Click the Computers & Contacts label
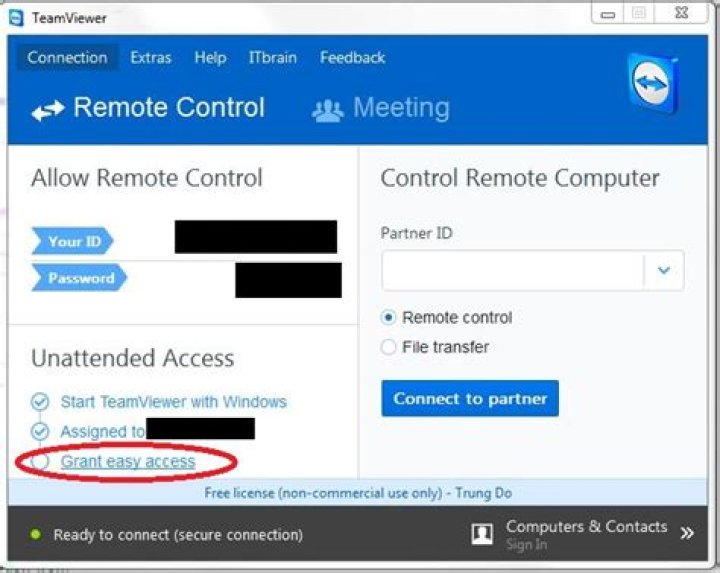The height and width of the screenshot is (573, 720). [x=586, y=526]
